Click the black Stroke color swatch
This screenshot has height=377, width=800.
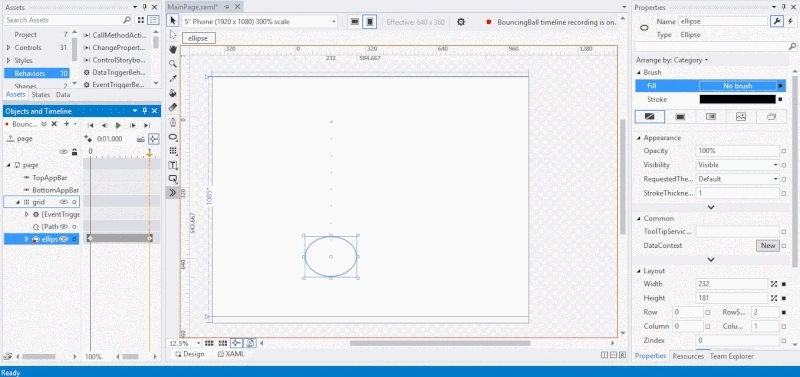[x=737, y=99]
